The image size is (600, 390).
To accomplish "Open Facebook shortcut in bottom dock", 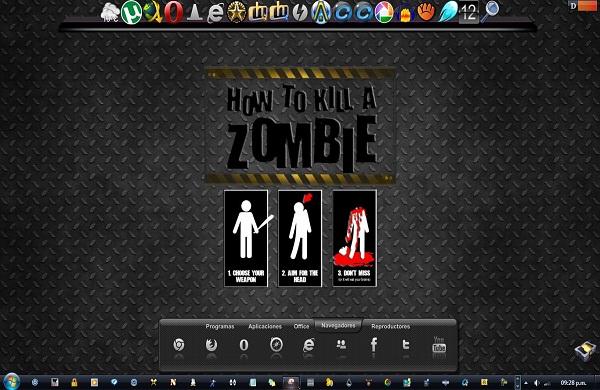I will click(x=374, y=345).
